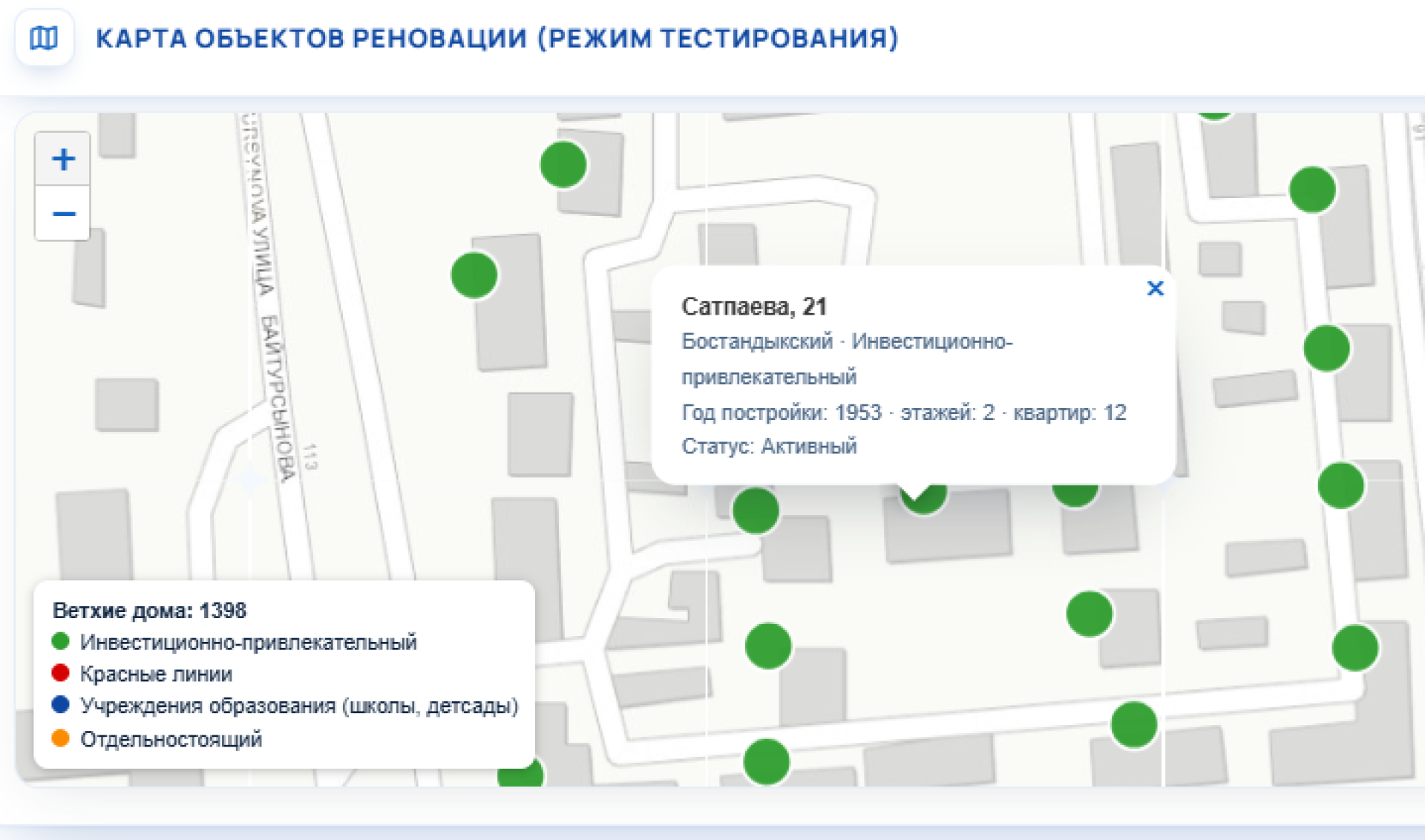1425x840 pixels.
Task: Click the page title Карта объектов реновации
Action: (x=497, y=38)
